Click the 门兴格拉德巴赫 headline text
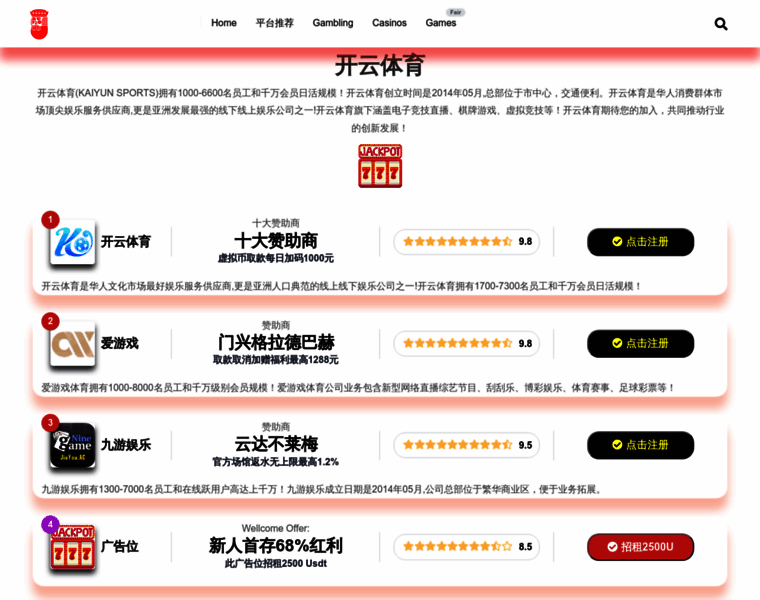760x600 pixels. pyautogui.click(x=276, y=342)
